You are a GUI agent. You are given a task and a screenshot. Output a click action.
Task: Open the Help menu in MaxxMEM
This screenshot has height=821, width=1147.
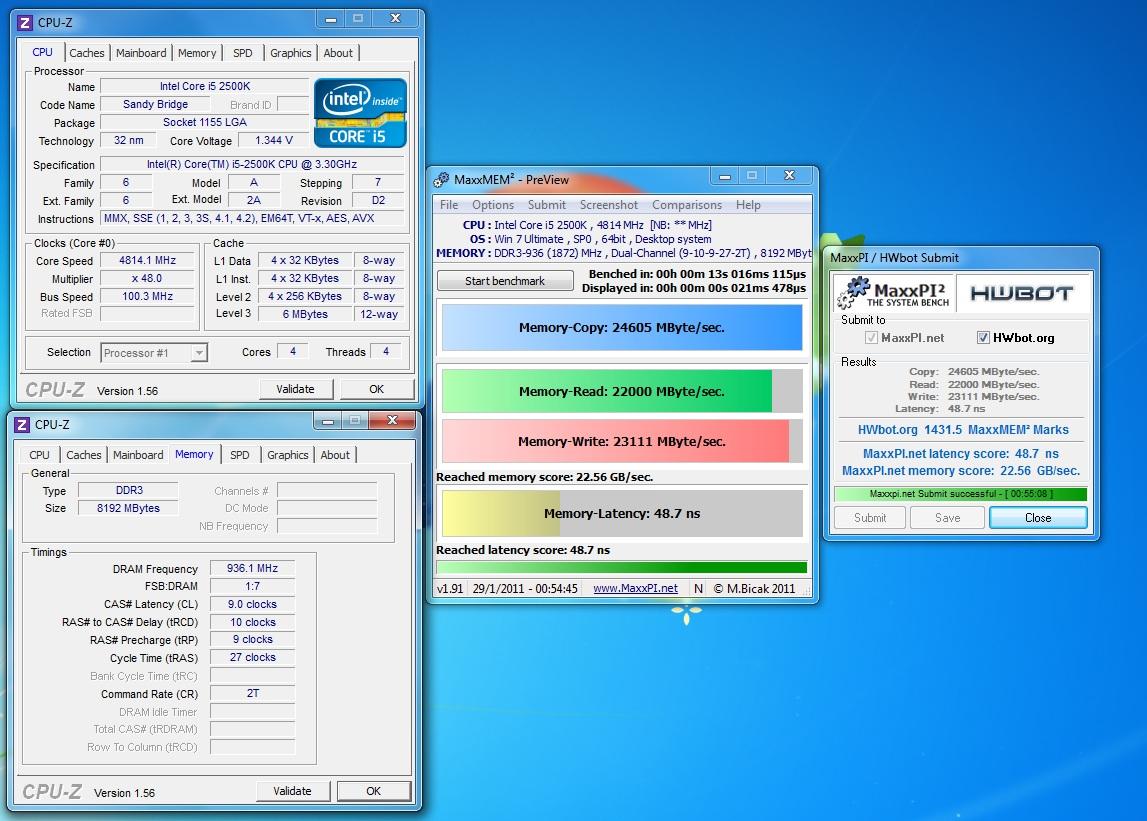point(748,205)
